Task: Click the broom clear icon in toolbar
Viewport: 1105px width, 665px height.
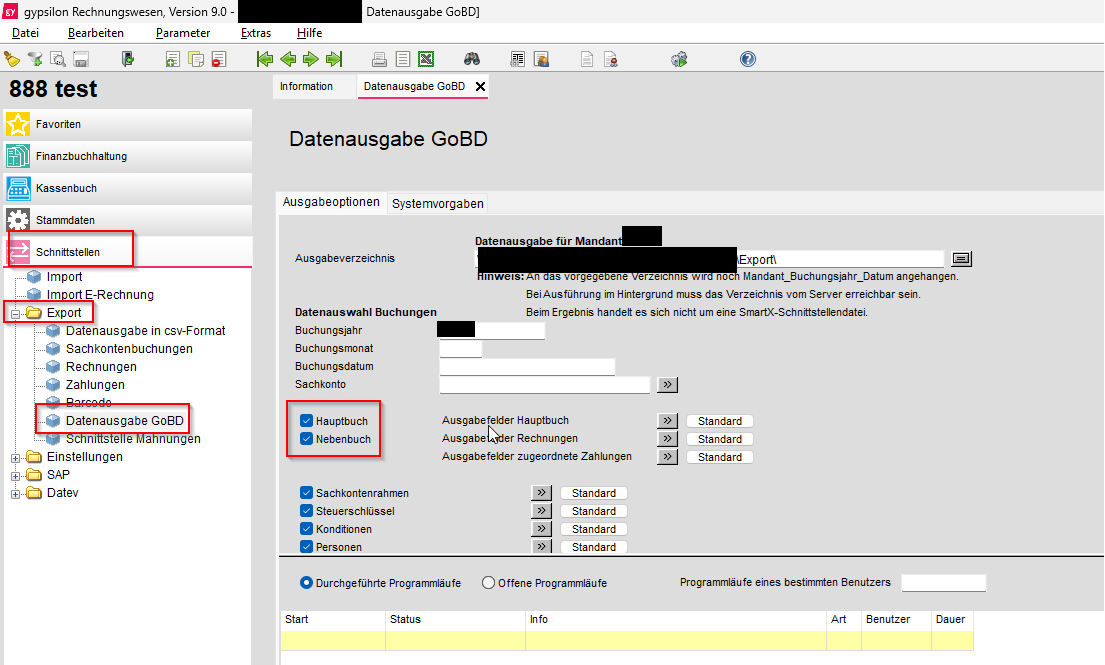Action: pyautogui.click(x=12, y=59)
